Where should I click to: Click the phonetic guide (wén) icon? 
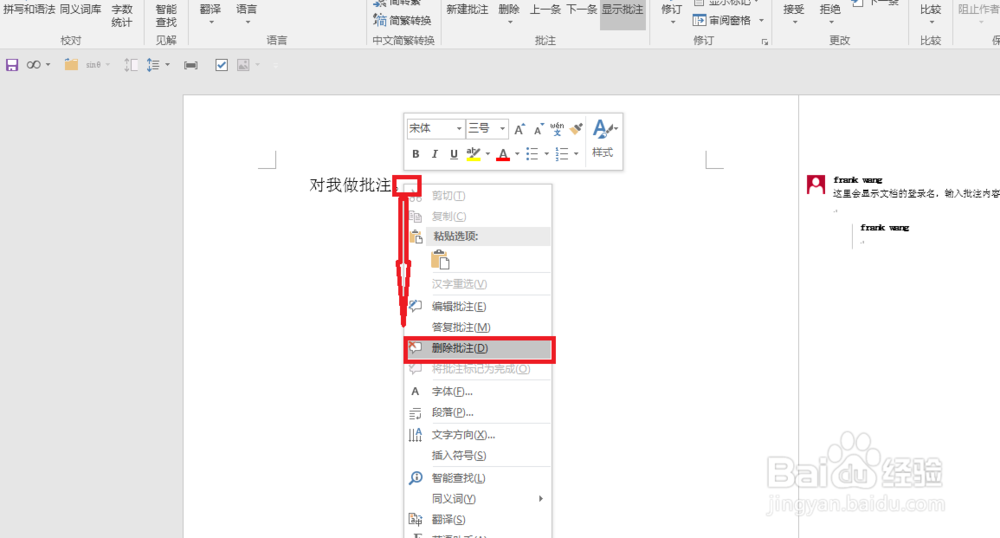(x=557, y=129)
